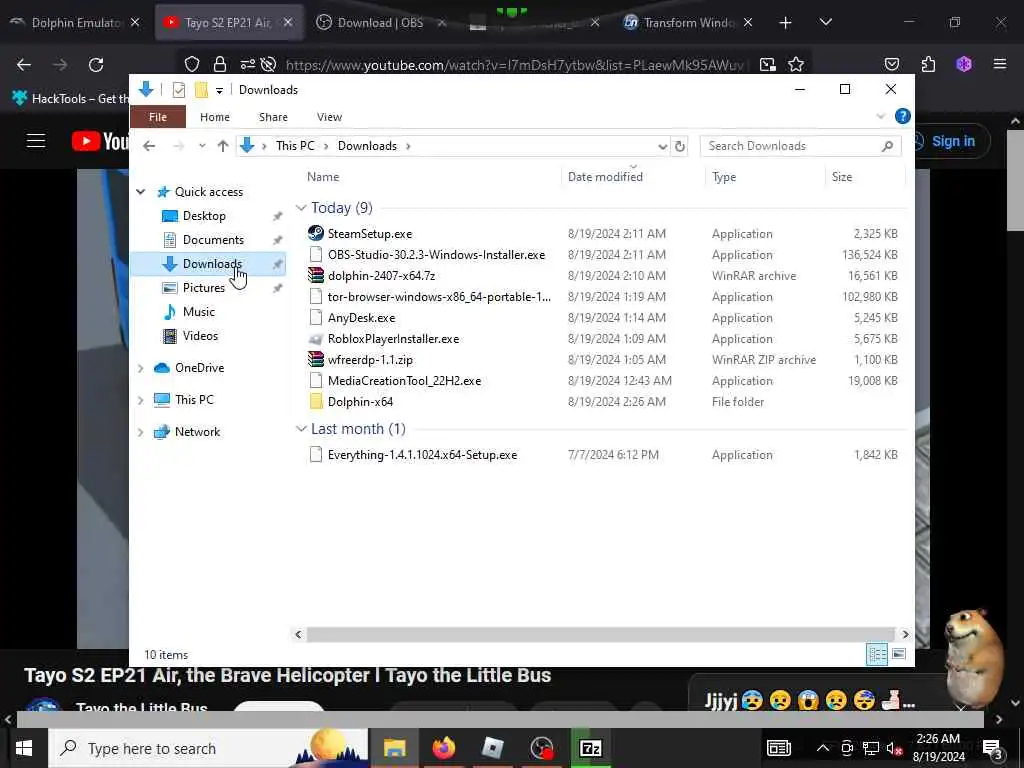Open the Home ribbon tab

point(215,117)
